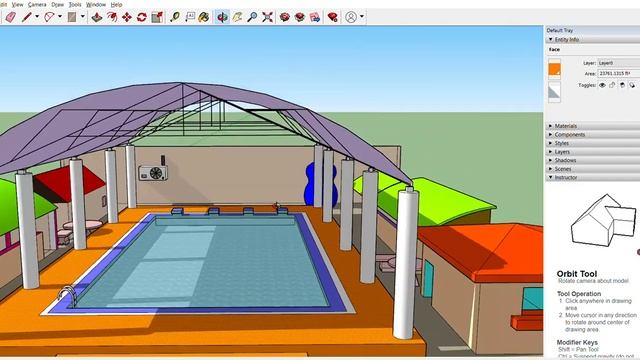Image resolution: width=640 pixels, height=360 pixels.
Task: Open the View menu
Action: point(17,4)
